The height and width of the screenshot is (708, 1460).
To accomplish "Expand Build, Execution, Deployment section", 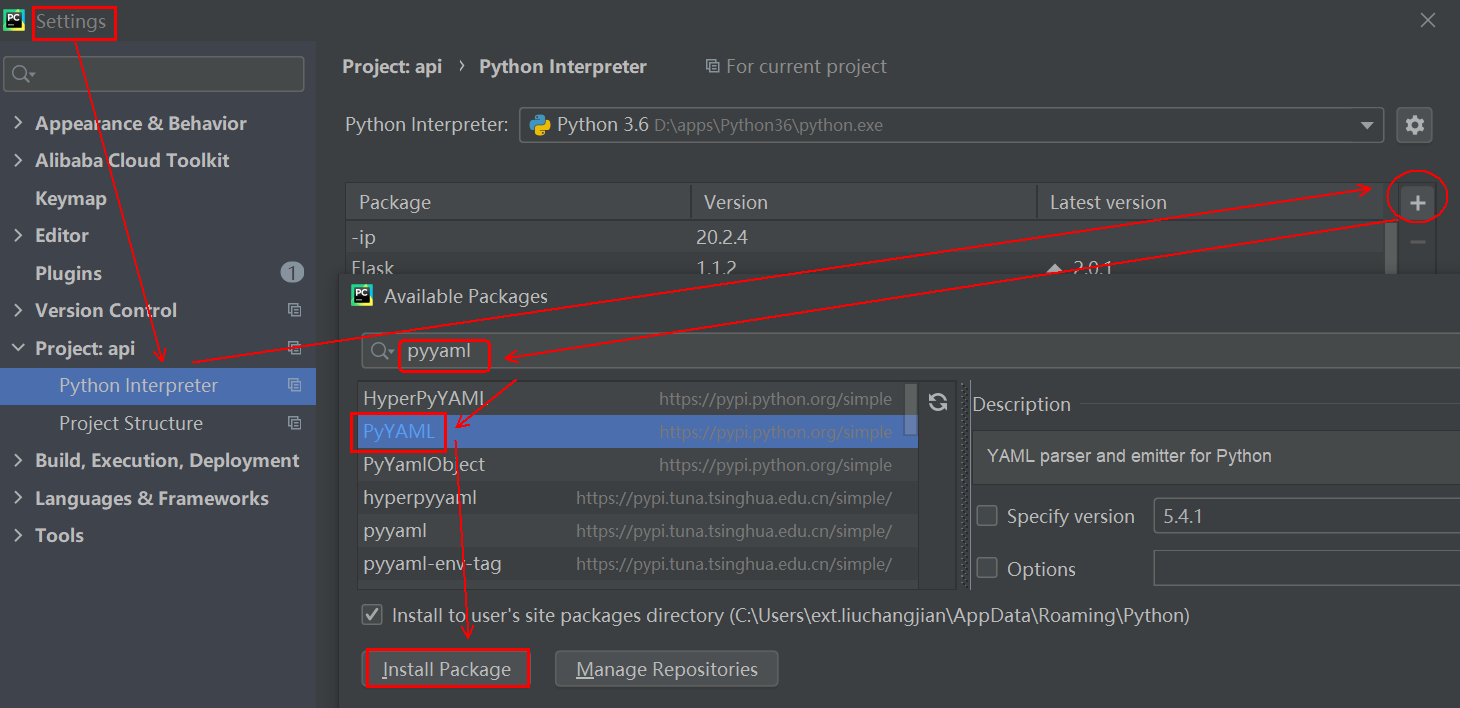I will coord(18,461).
